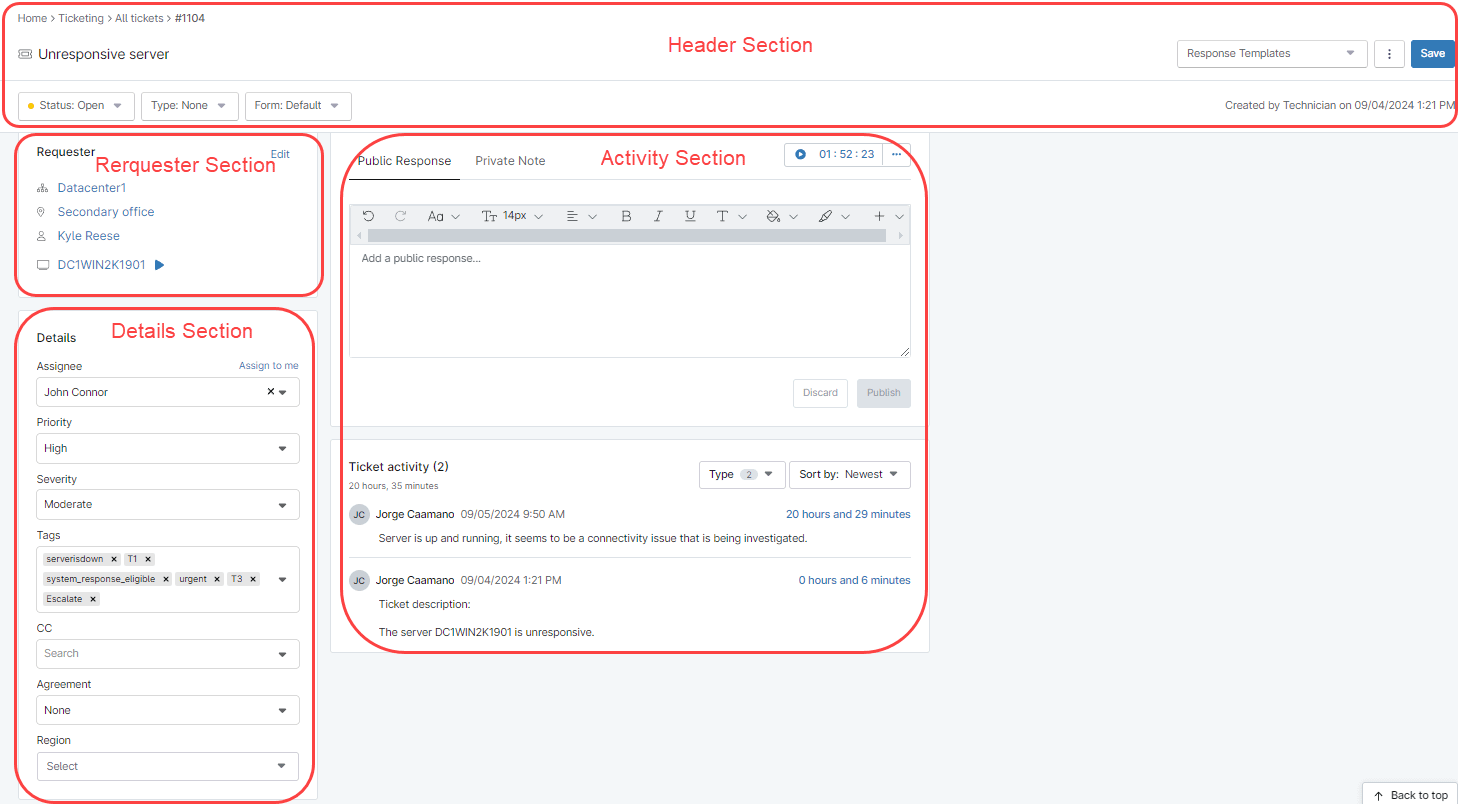Expand the Priority dropdown
Image resolution: width=1458 pixels, height=804 pixels.
click(x=167, y=449)
